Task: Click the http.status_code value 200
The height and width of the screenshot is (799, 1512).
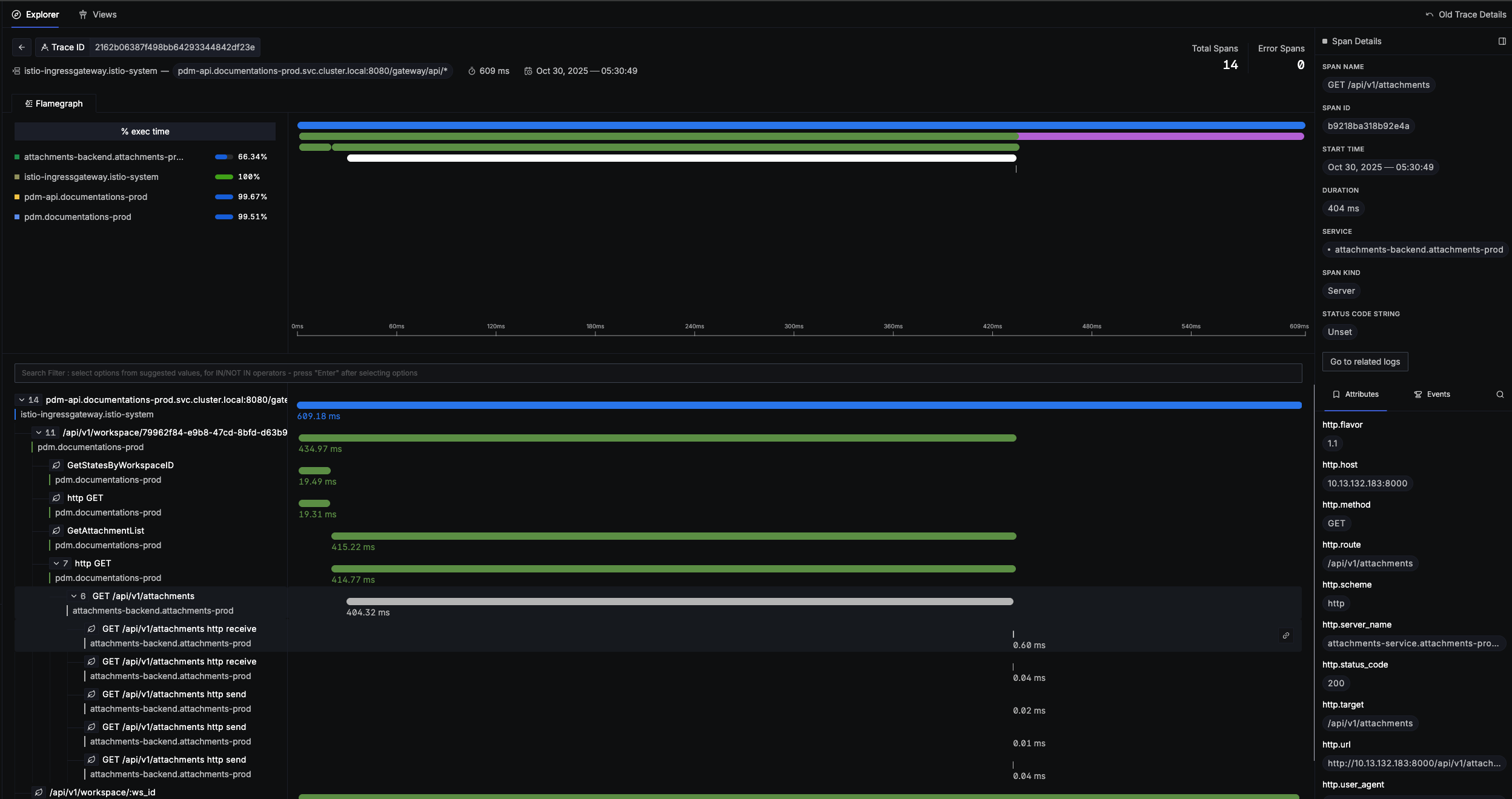Action: pyautogui.click(x=1336, y=683)
